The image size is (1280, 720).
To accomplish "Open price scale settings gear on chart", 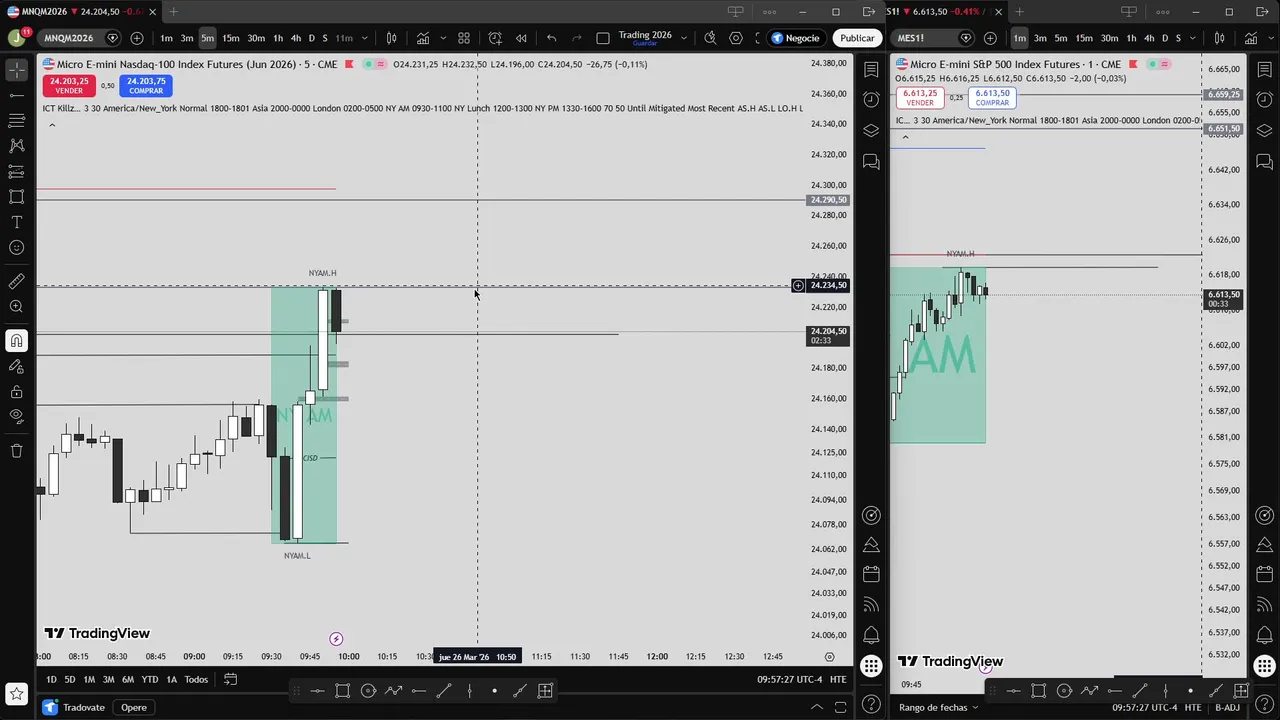I will [829, 657].
